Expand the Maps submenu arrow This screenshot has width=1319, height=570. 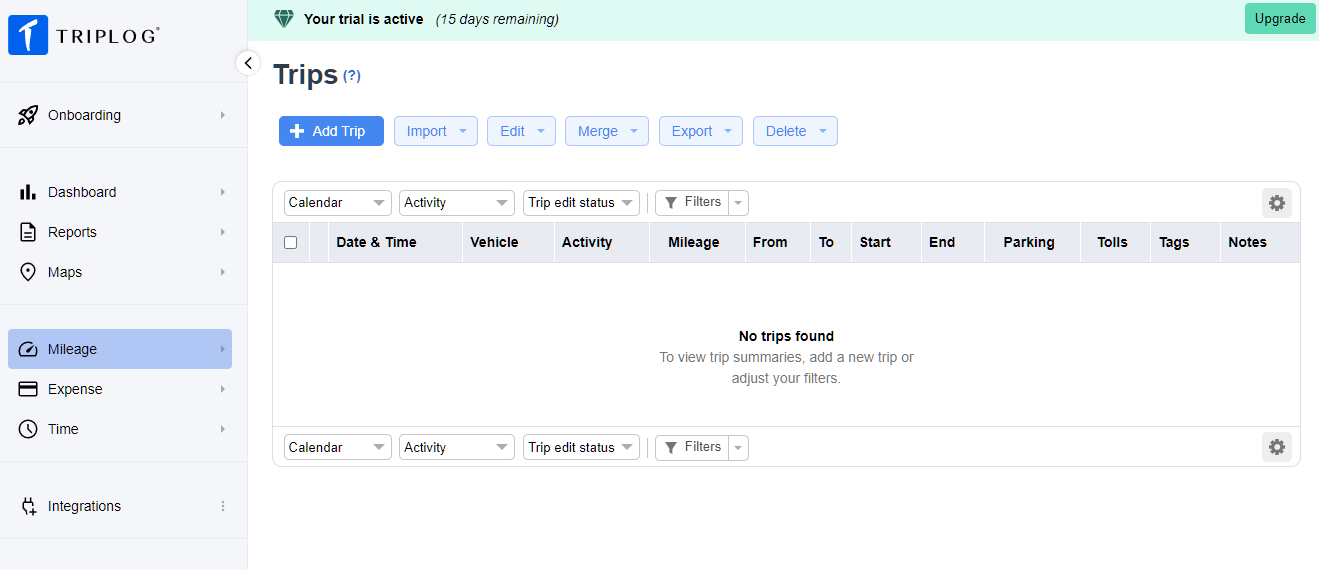click(x=223, y=272)
